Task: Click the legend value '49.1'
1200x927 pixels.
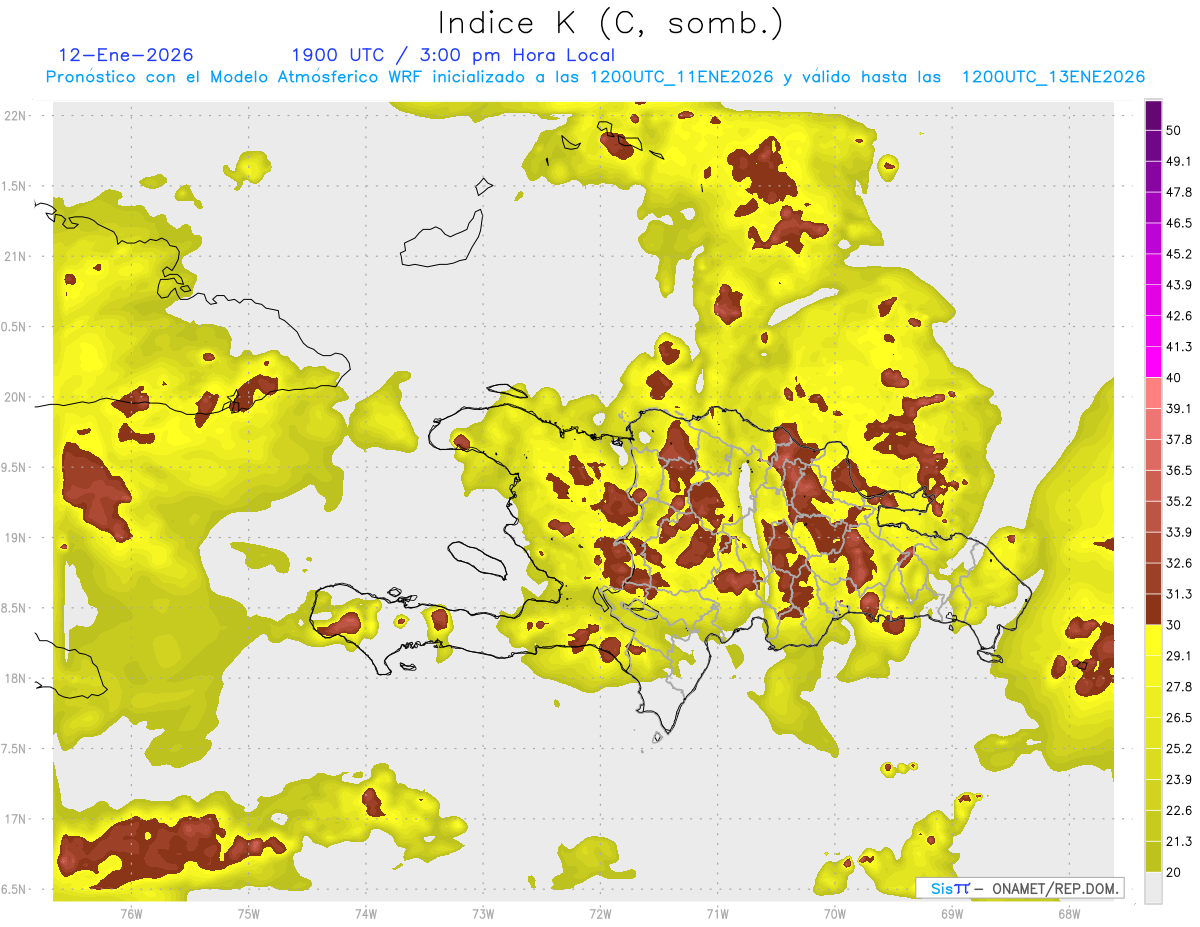Action: [x=1179, y=161]
